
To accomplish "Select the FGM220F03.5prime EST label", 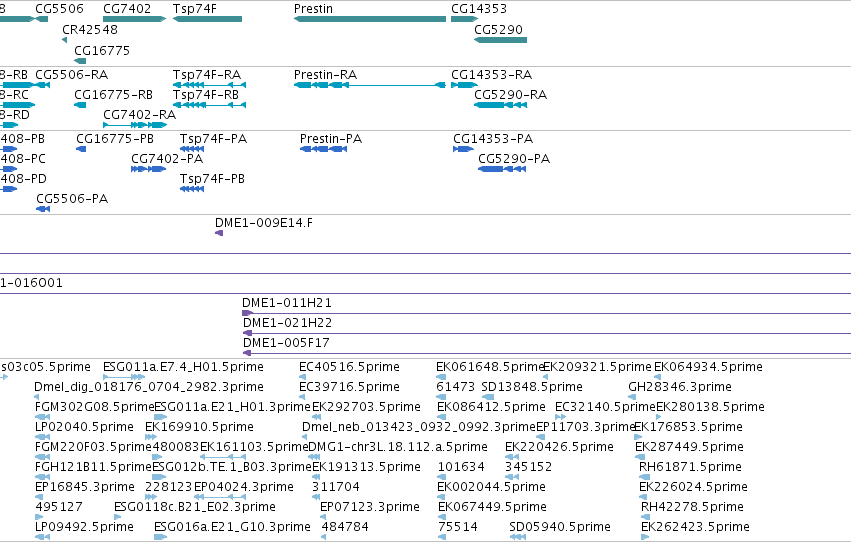I will (93, 447).
